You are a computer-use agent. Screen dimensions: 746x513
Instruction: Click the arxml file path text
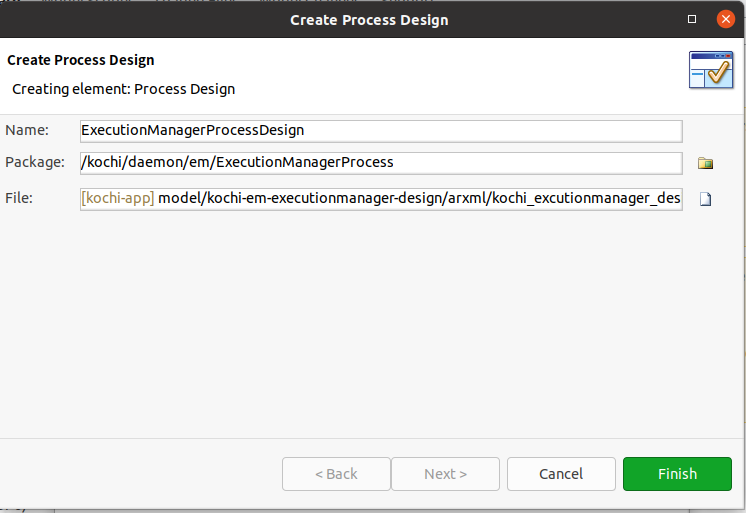419,198
